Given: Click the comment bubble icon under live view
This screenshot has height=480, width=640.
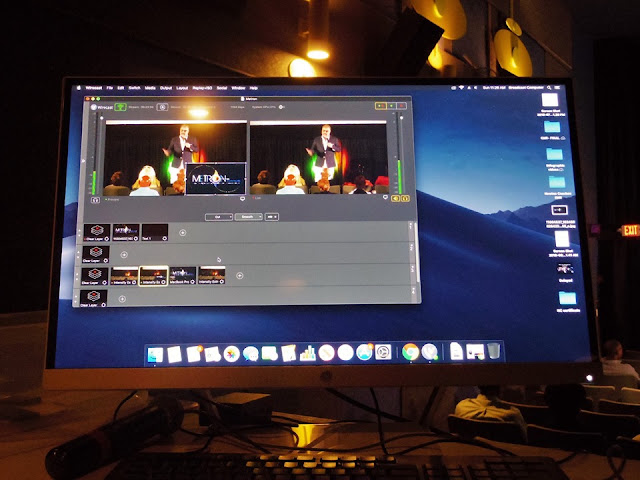Looking at the screenshot, I should point(385,198).
